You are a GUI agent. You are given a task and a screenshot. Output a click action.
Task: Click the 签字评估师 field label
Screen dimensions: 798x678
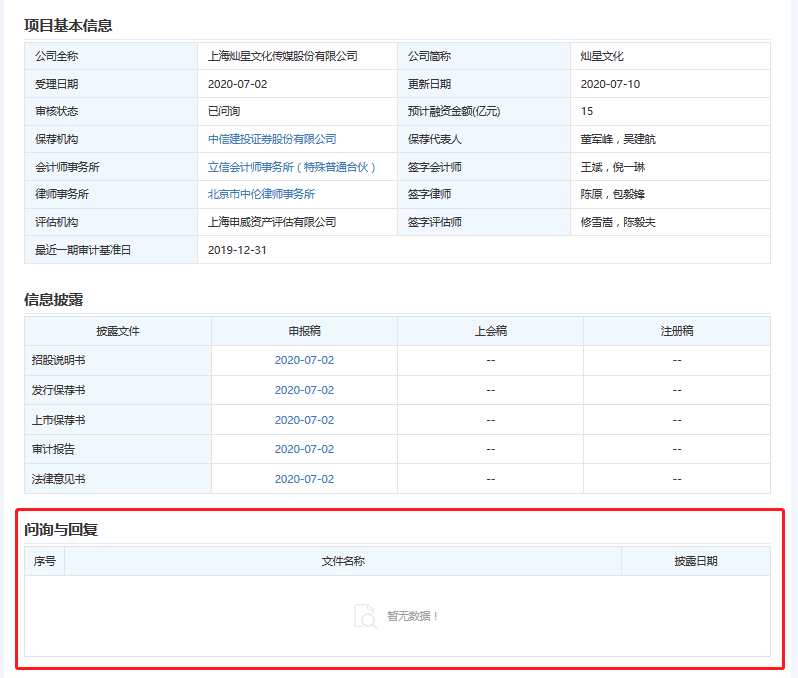[x=435, y=222]
